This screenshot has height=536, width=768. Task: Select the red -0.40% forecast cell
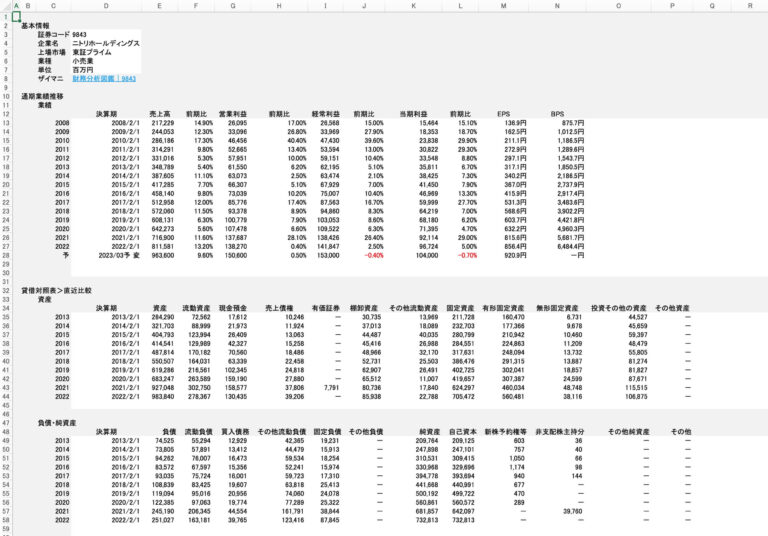click(x=372, y=255)
